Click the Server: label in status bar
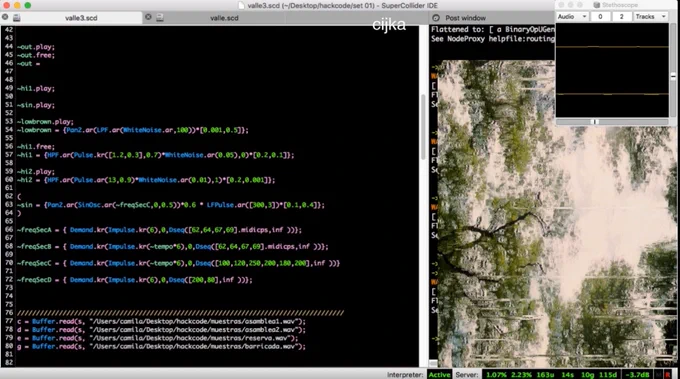Image resolution: width=680 pixels, height=379 pixels. (x=467, y=375)
